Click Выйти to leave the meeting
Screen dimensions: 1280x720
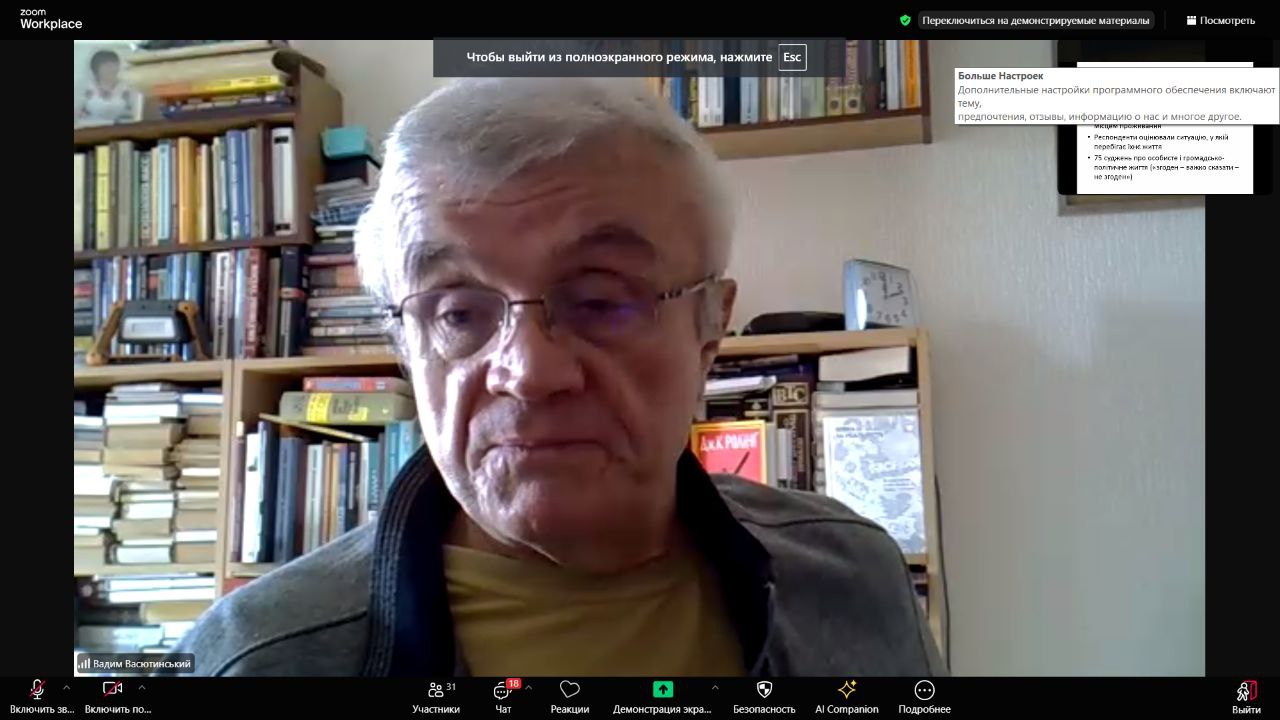(x=1246, y=695)
